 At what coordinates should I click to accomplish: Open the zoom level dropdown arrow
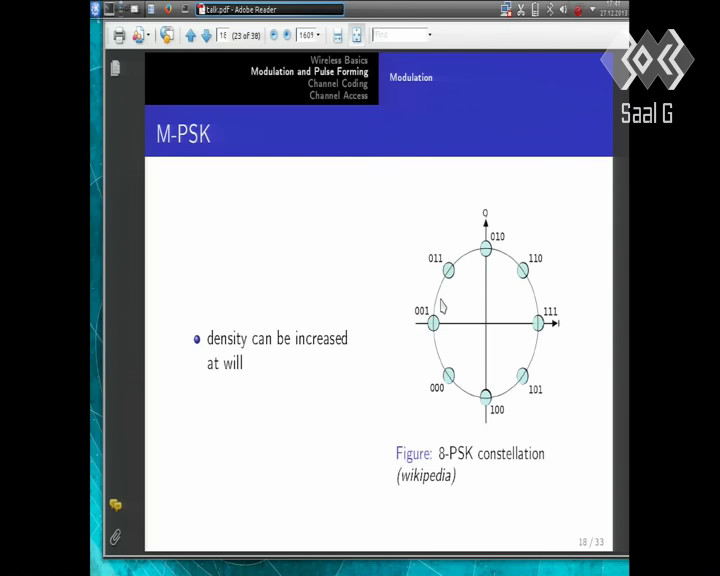tap(318, 35)
